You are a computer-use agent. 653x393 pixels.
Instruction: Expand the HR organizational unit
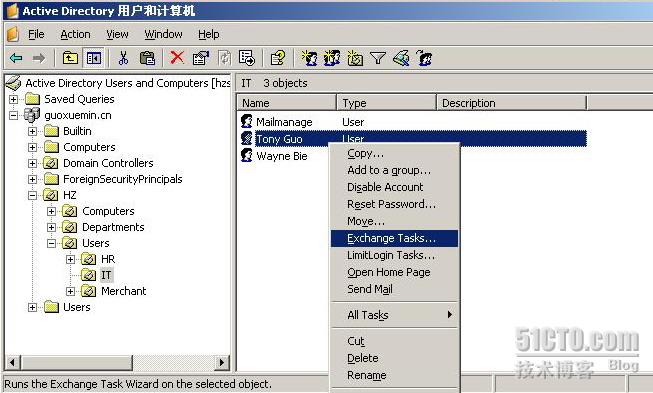tap(70, 259)
